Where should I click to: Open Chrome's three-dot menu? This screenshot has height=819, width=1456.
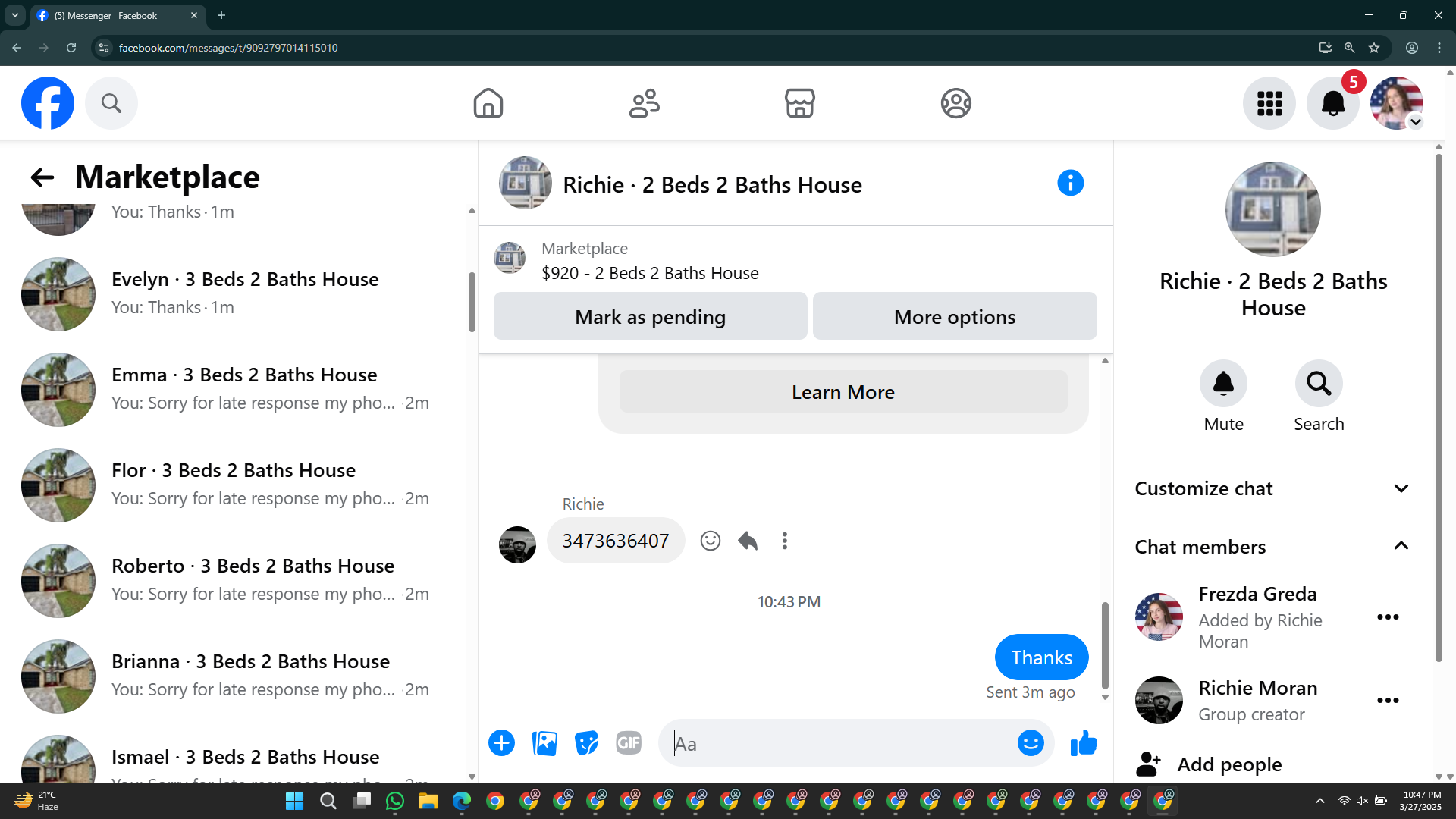coord(1439,48)
